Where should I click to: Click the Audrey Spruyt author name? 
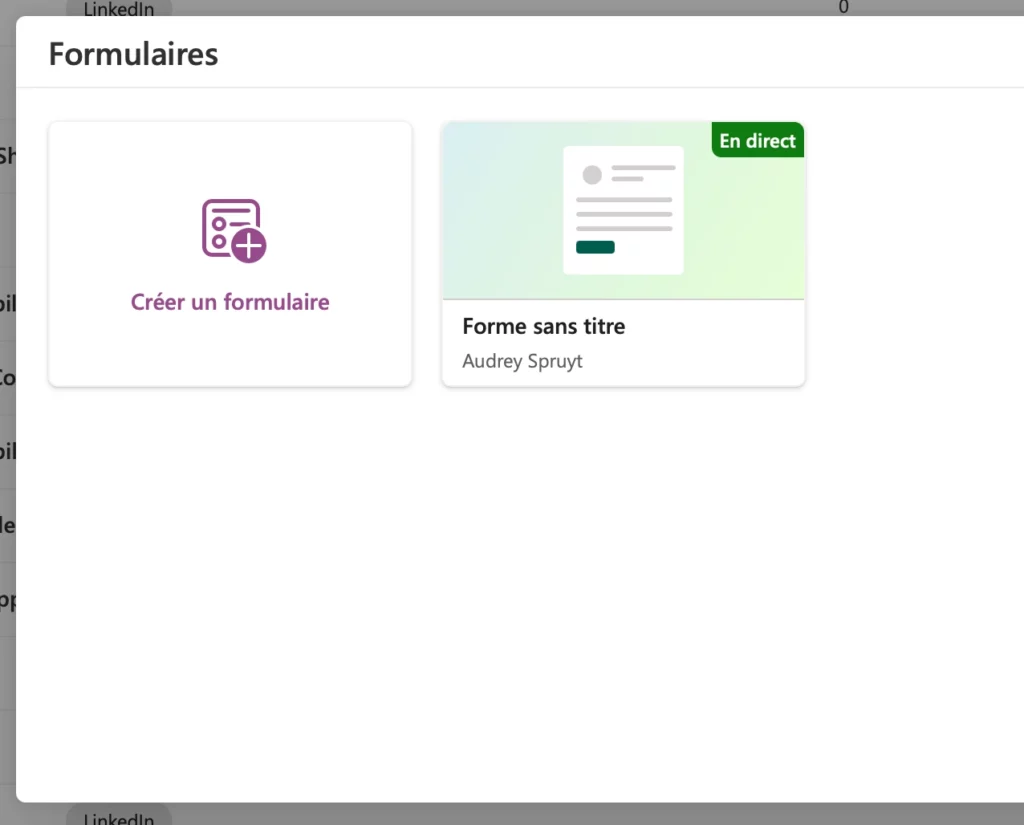click(x=522, y=361)
